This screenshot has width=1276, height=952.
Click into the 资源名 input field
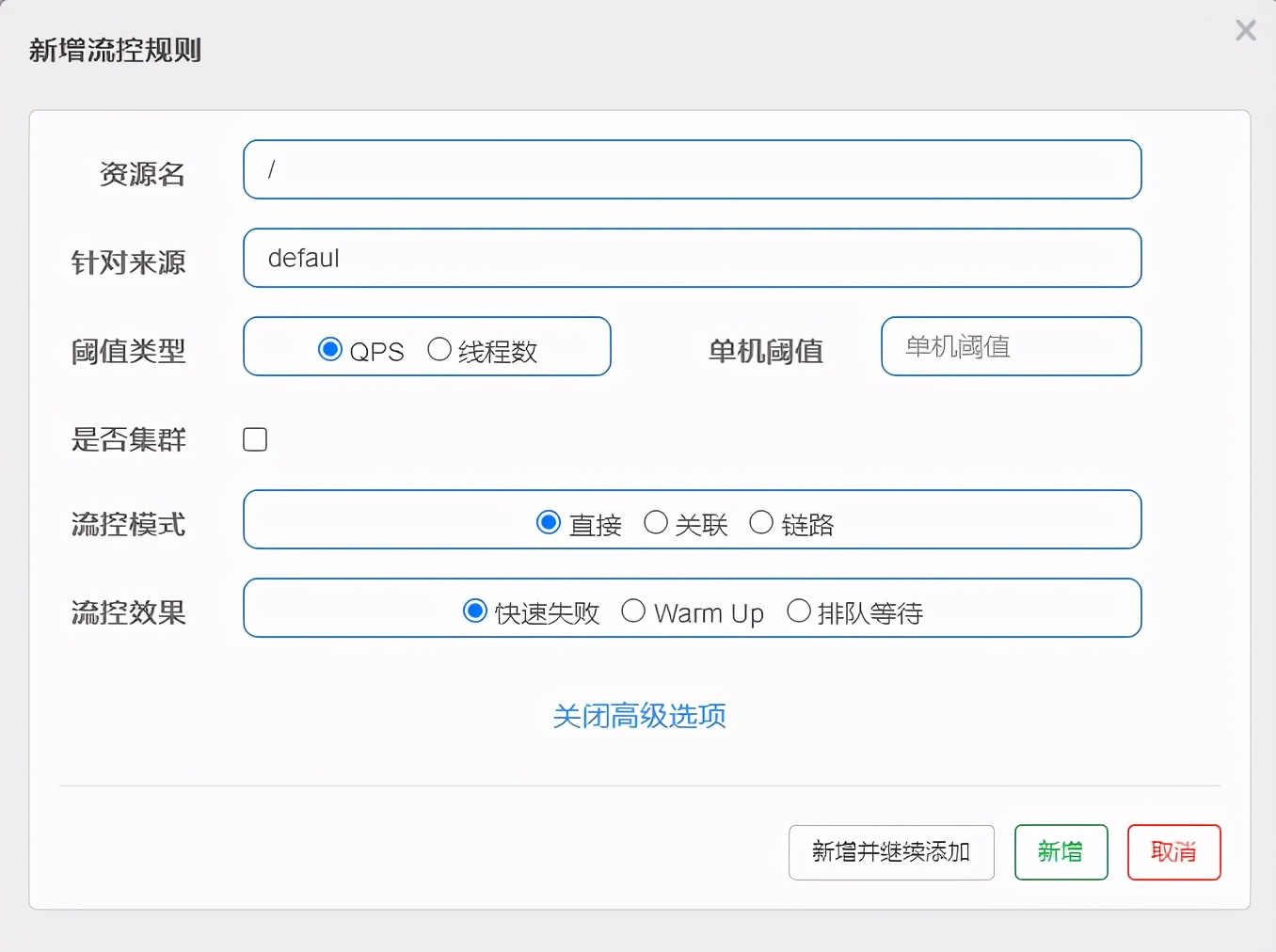[692, 169]
